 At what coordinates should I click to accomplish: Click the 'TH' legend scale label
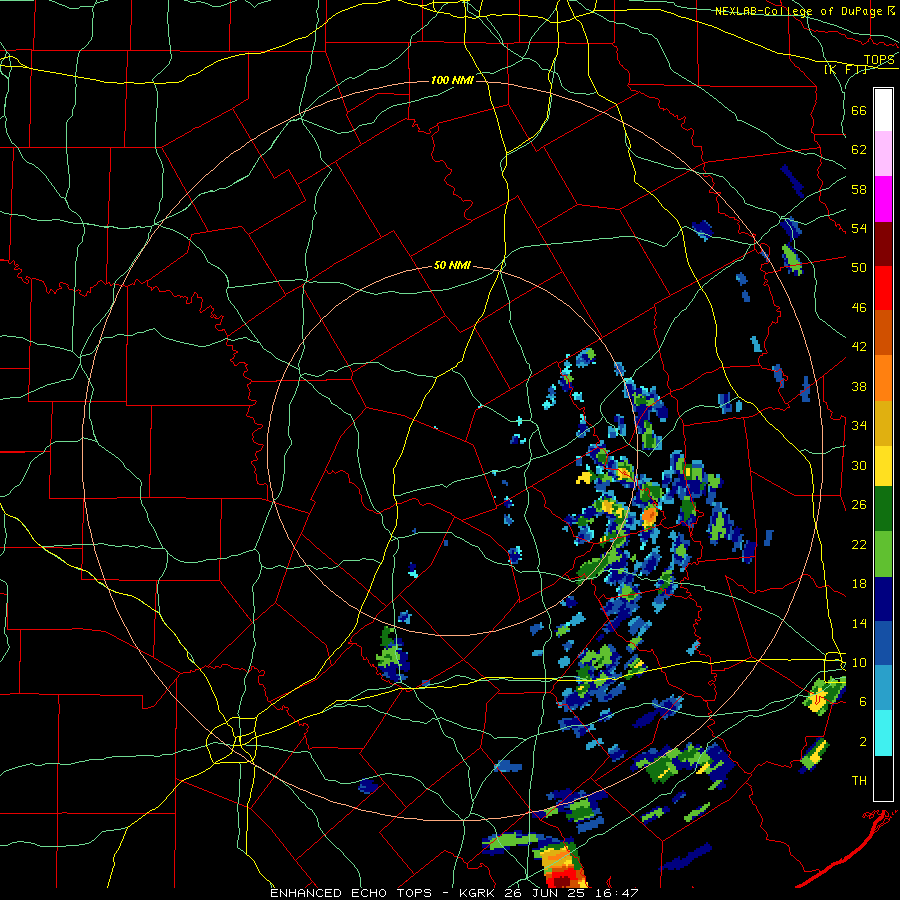[859, 781]
